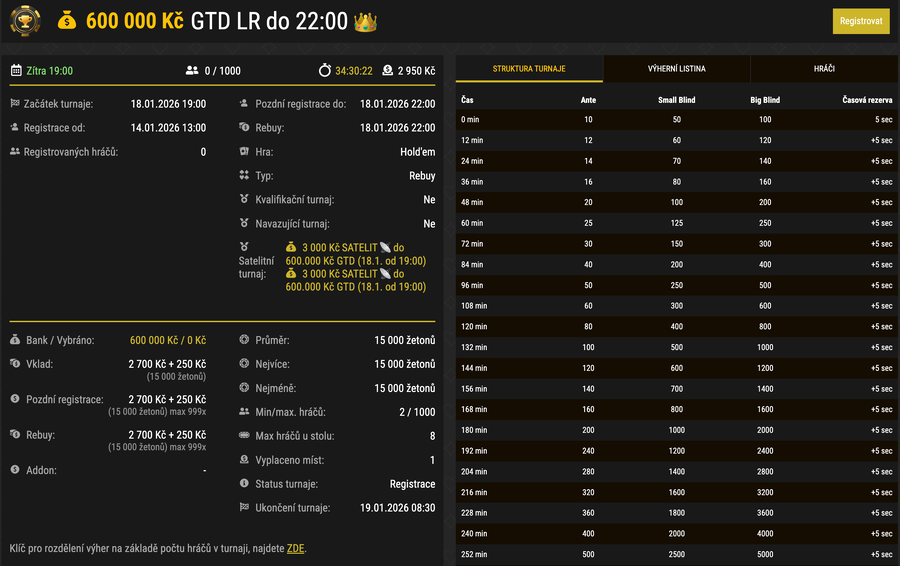Click the Zítra 19:00 start label
The width and height of the screenshot is (900, 566).
pos(49,71)
